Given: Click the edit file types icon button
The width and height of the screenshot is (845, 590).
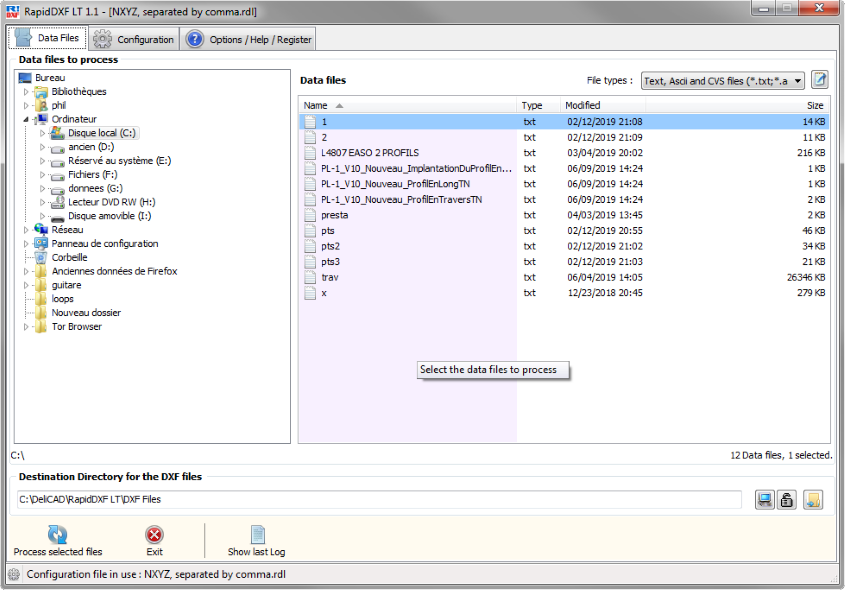Looking at the screenshot, I should click(x=820, y=80).
